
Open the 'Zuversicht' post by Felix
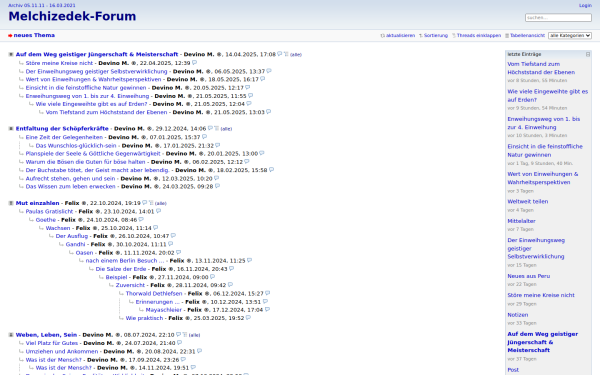click(130, 285)
